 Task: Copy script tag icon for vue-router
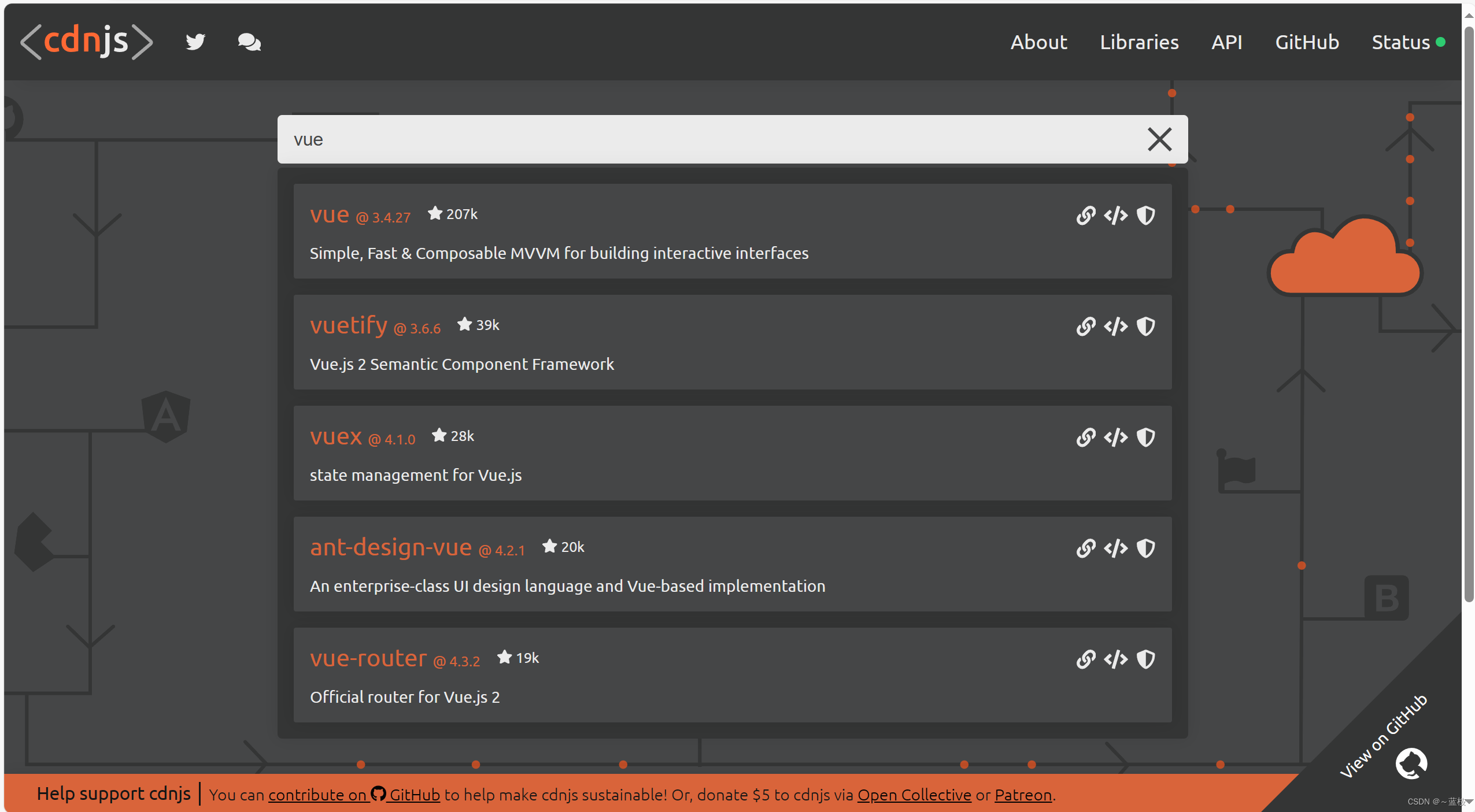pos(1115,659)
